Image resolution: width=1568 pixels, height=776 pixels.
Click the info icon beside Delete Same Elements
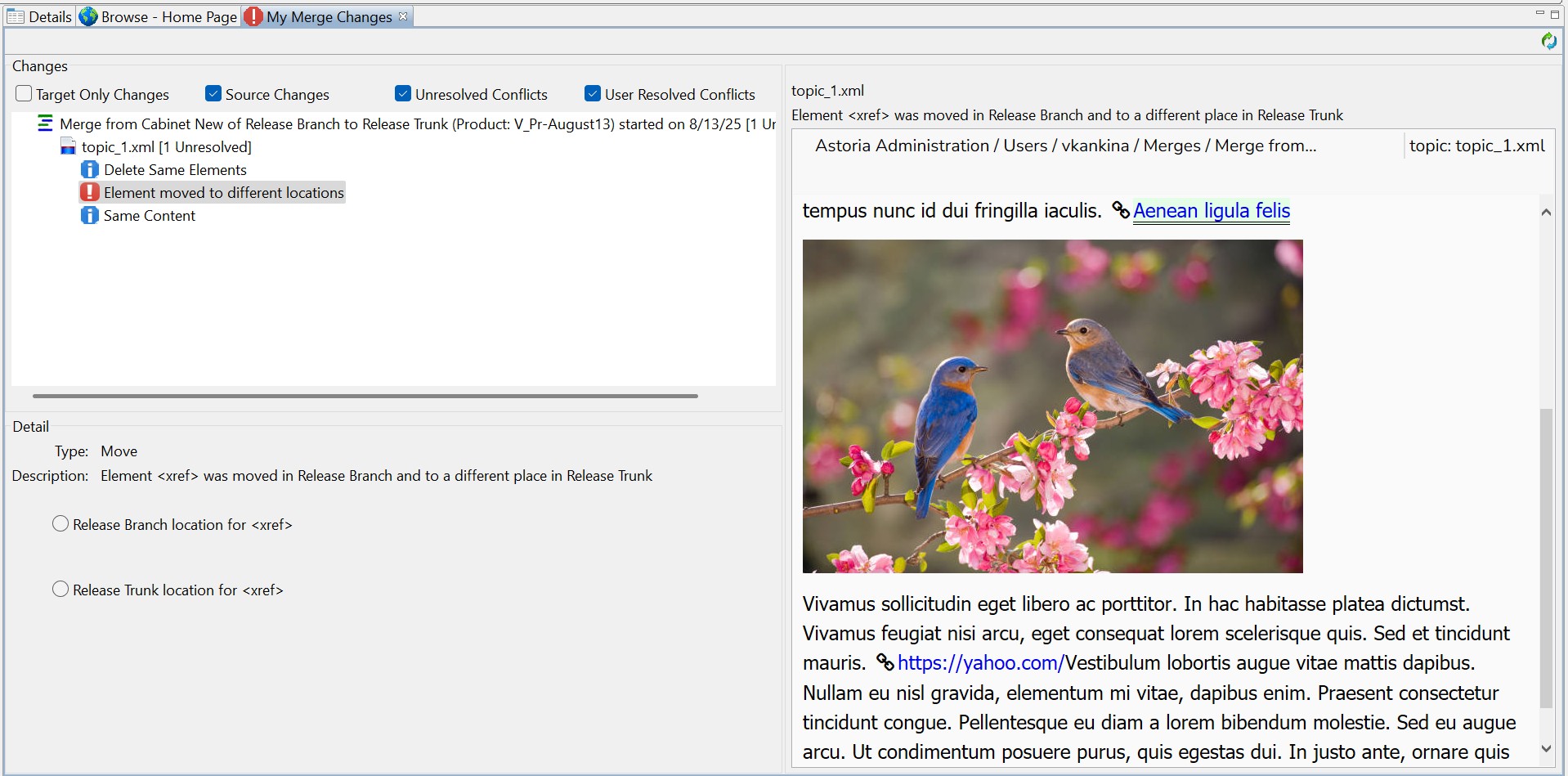click(90, 170)
